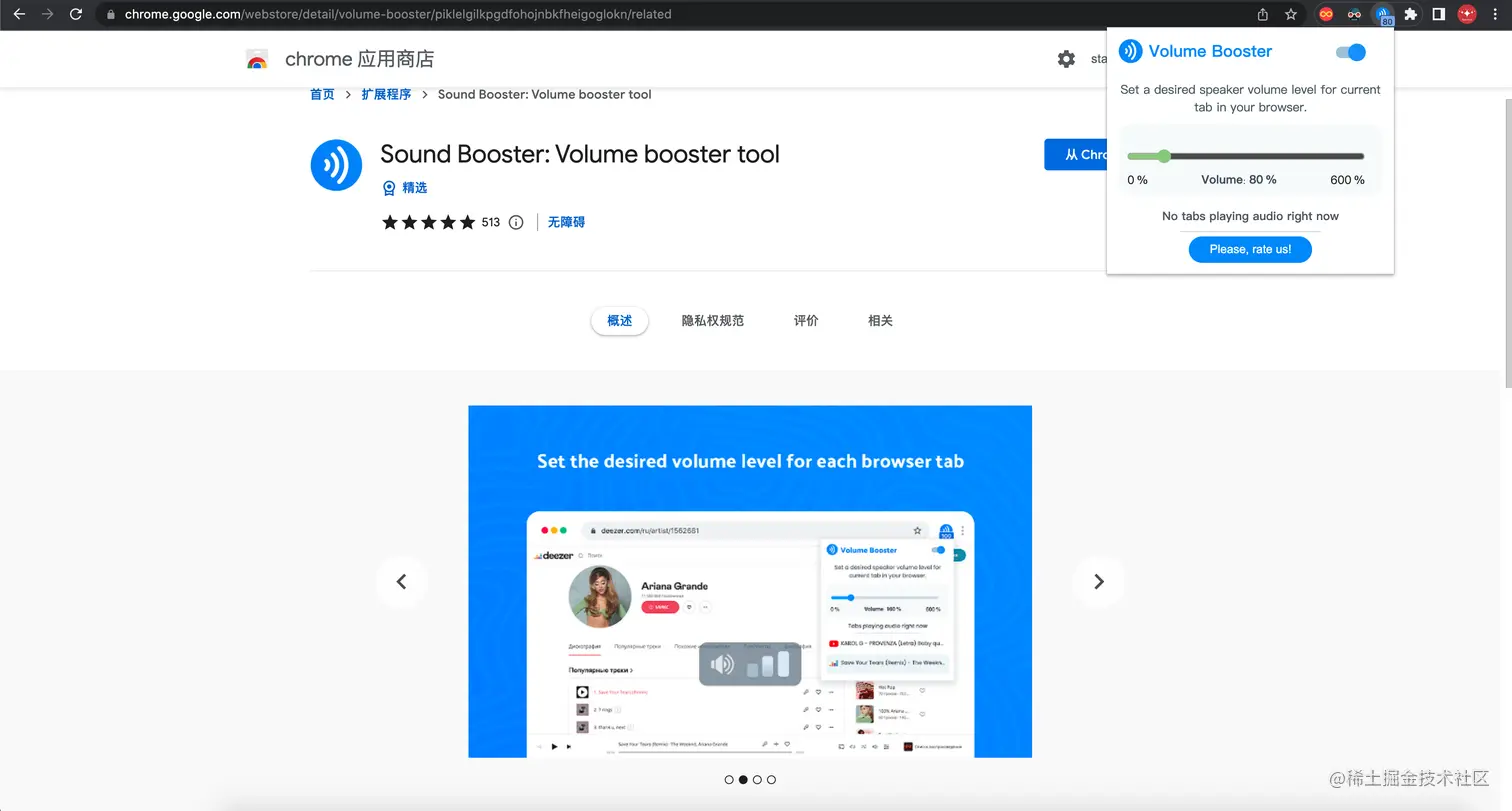Switch off the Volume Booster toggle

[1350, 52]
